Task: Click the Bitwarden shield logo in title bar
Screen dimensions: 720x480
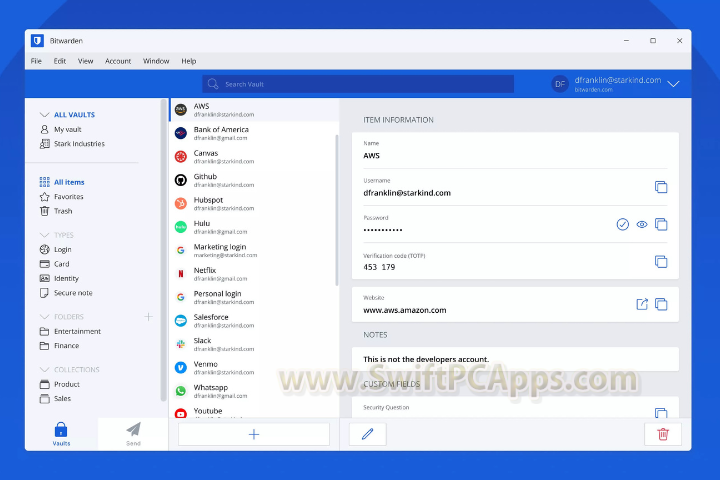Action: [37, 40]
